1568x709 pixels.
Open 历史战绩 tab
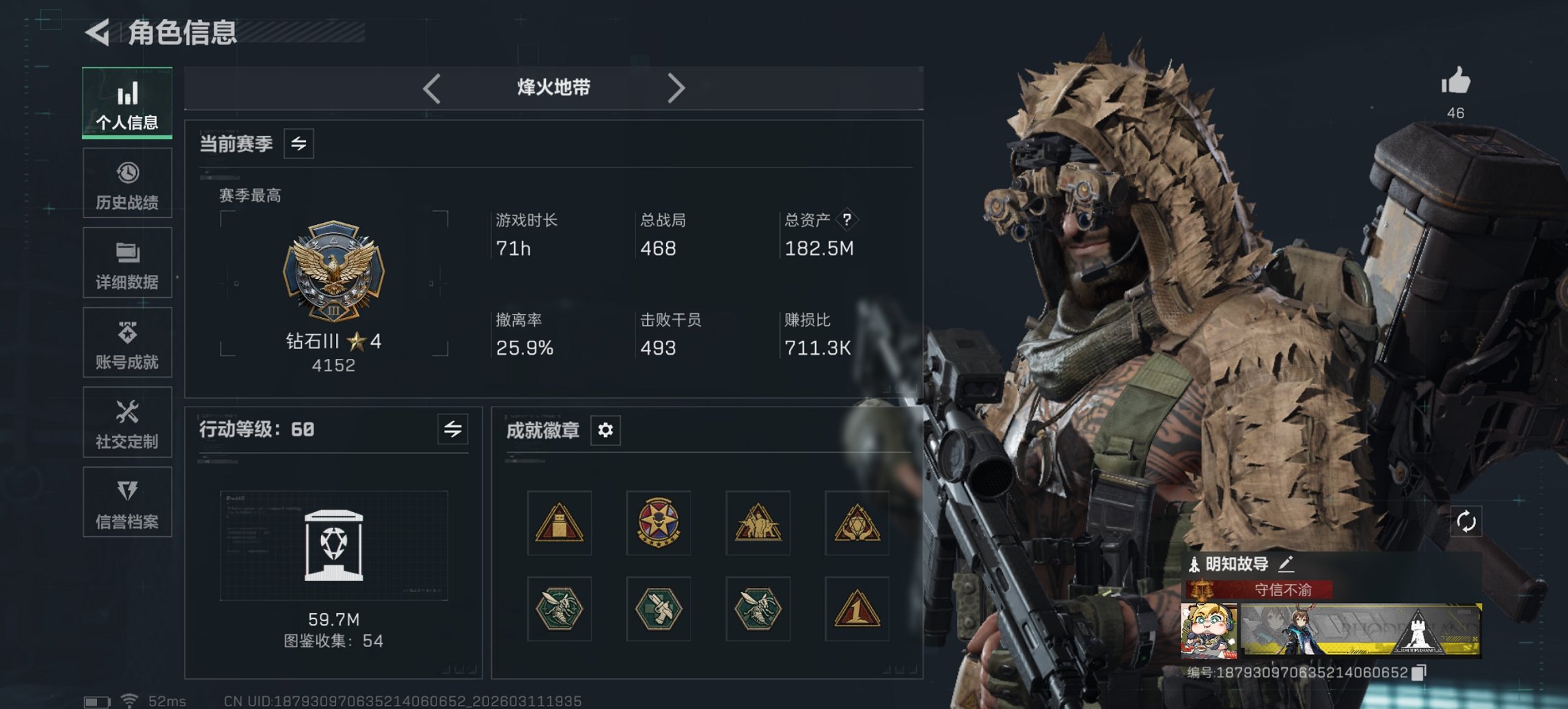tap(127, 183)
